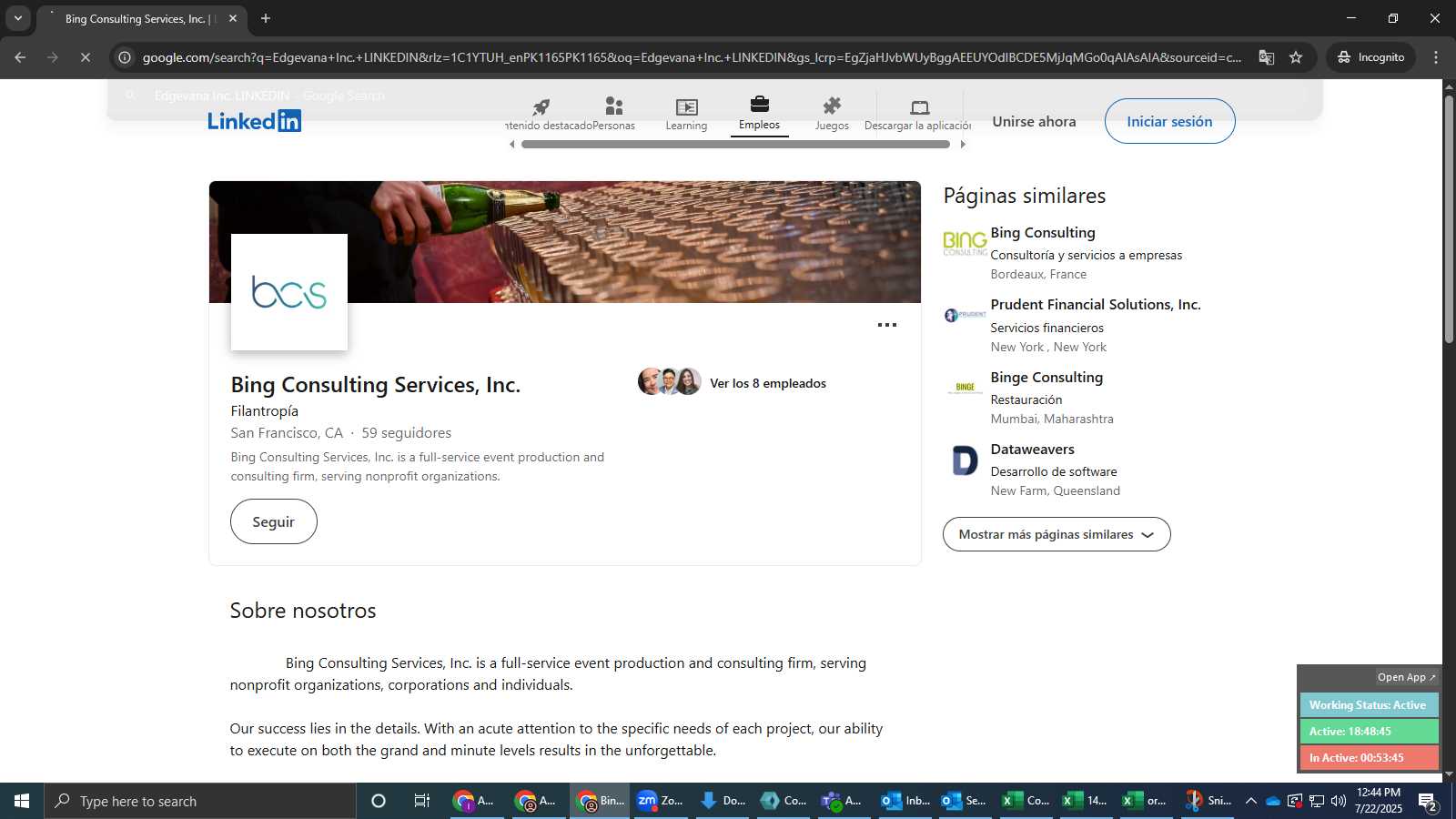Open the LinkedIn home logo
This screenshot has height=819, width=1456.
pyautogui.click(x=254, y=121)
